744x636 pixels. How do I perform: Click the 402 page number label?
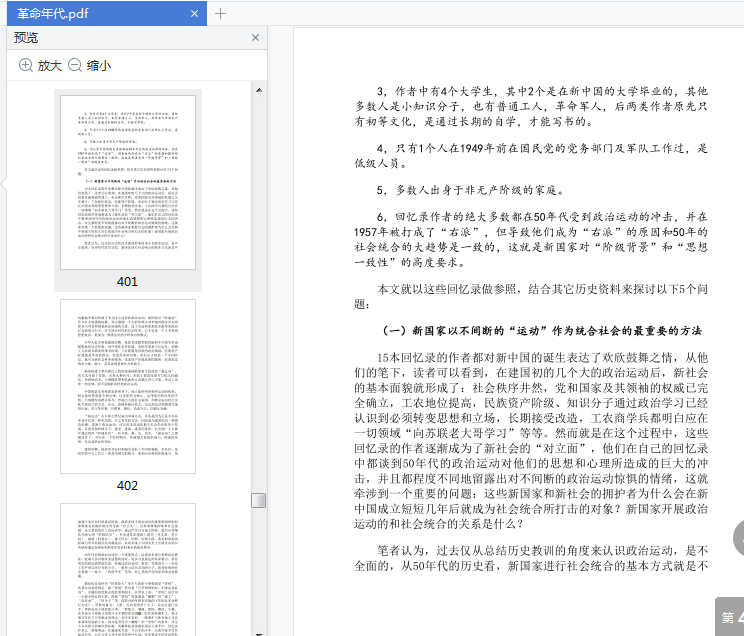point(127,486)
